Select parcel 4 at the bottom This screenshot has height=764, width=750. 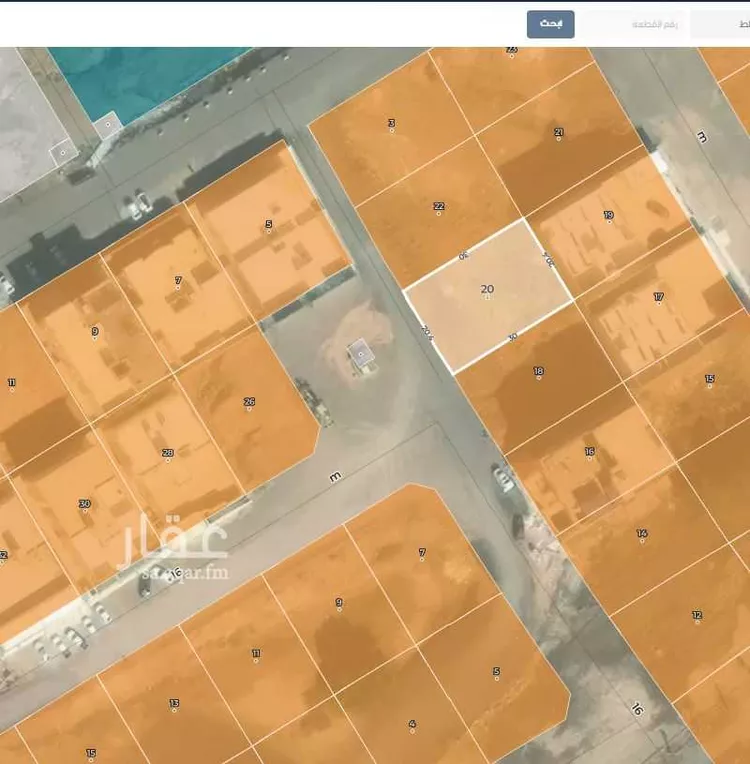[x=412, y=729]
